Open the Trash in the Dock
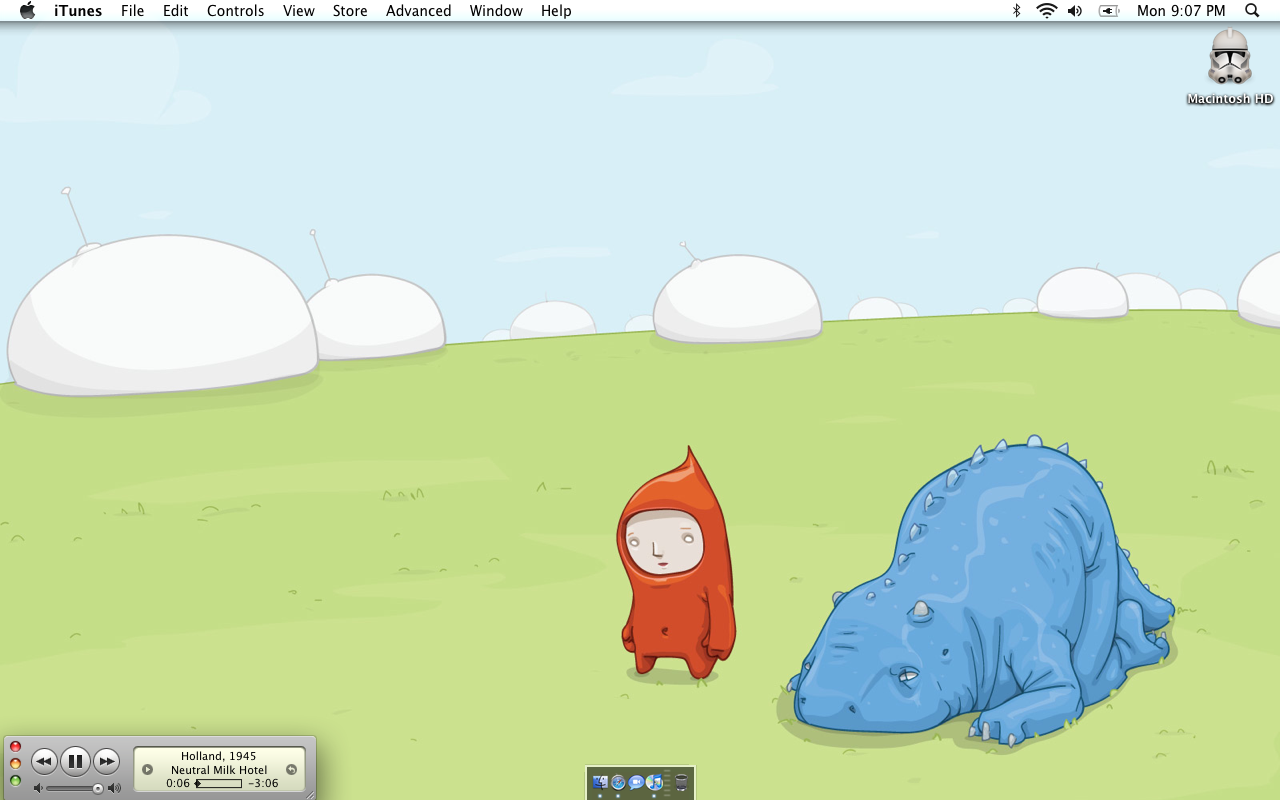Viewport: 1280px width, 800px height. 681,782
